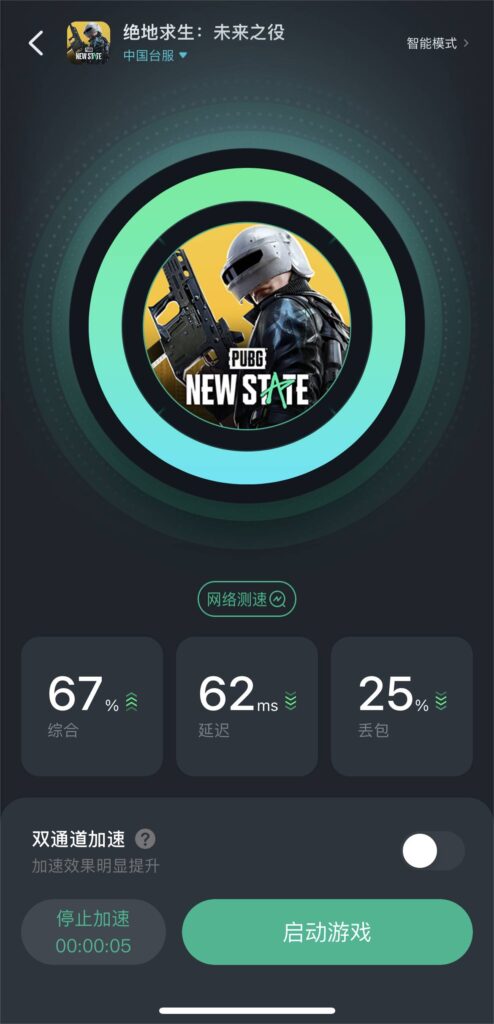
Task: Tap the triangle arrow beside 中国台服
Action: pyautogui.click(x=183, y=56)
